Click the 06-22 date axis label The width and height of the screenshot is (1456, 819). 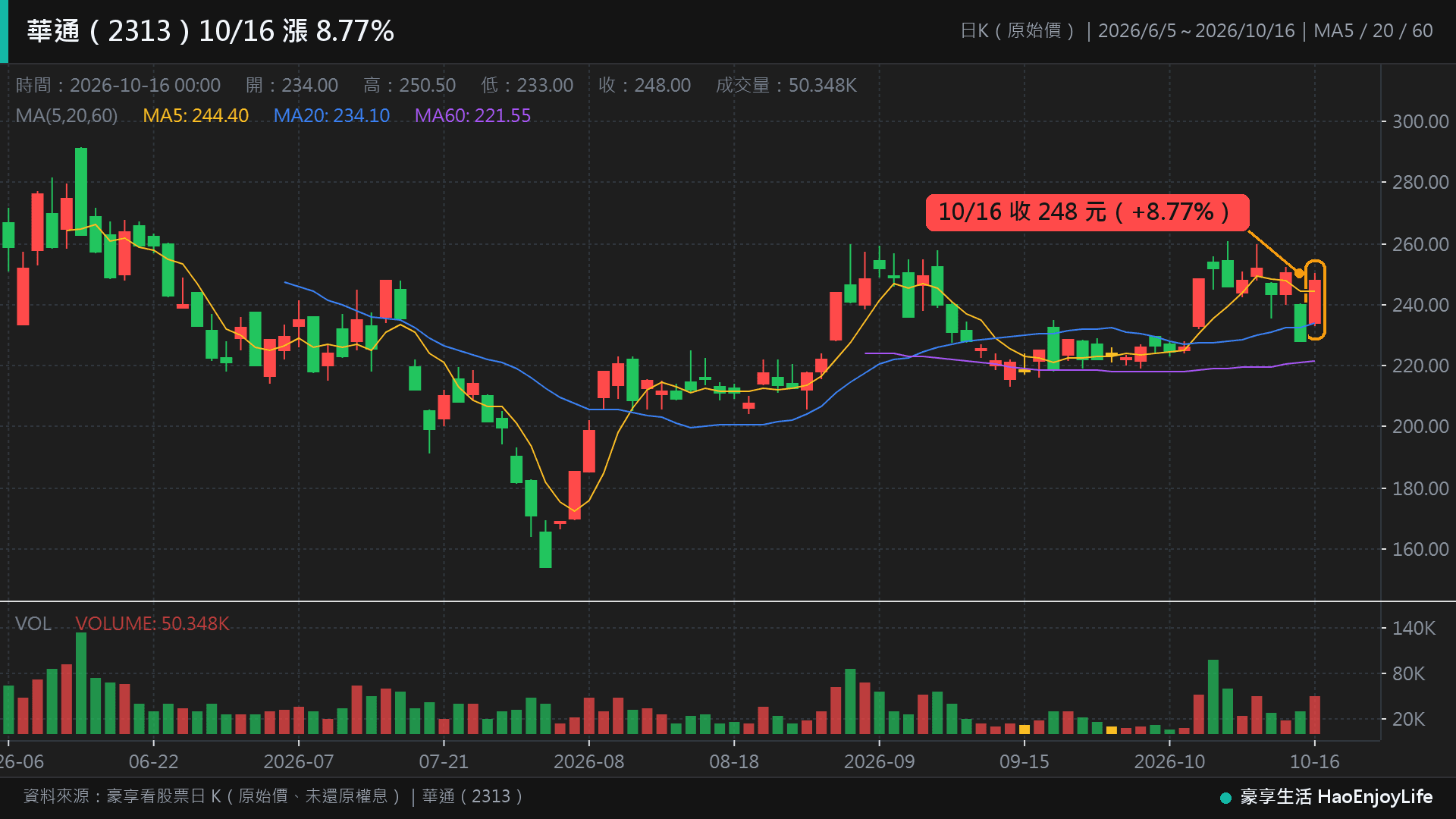point(154,761)
